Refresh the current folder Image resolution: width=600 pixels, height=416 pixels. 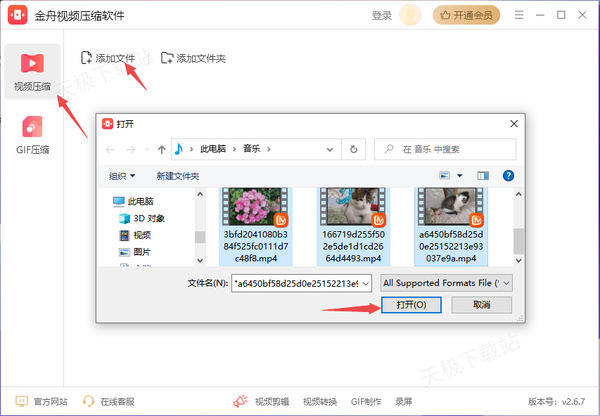(354, 149)
